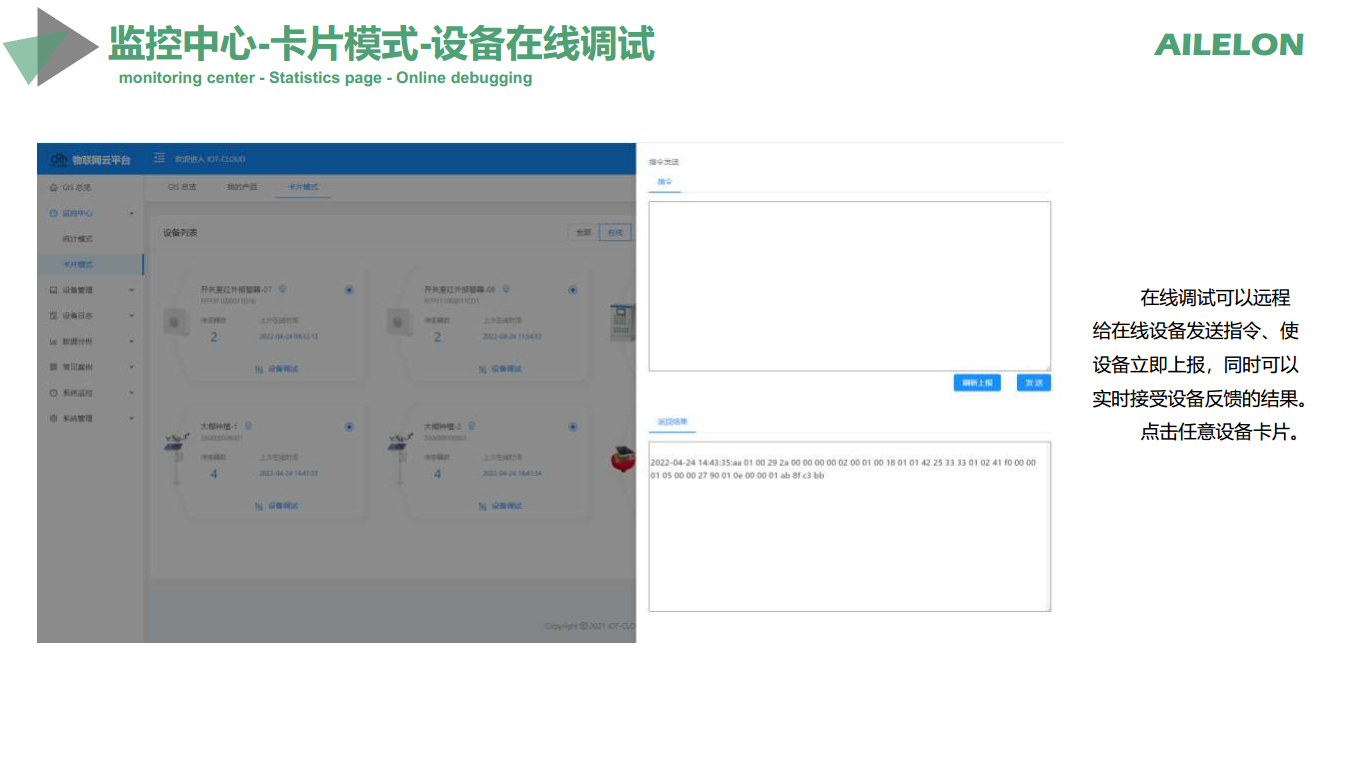
Task: Select the 返回结果 tab
Action: 672,422
